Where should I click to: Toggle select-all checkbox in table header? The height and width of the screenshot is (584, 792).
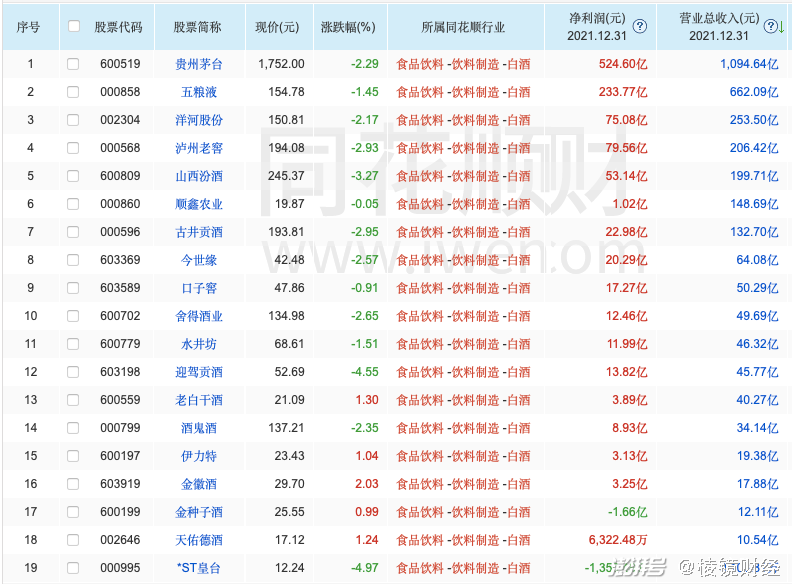tap(74, 26)
